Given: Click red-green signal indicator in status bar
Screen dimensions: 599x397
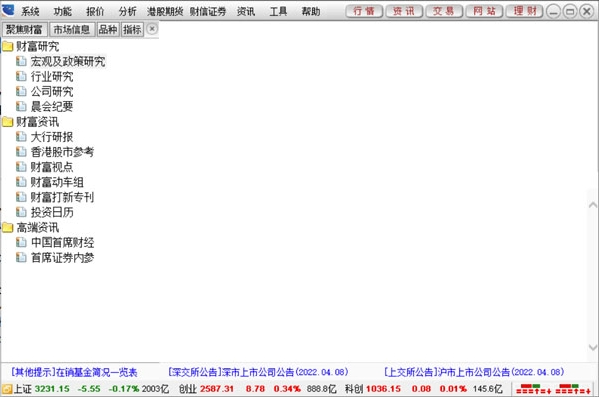Looking at the screenshot, I should pyautogui.click(x=553, y=389).
